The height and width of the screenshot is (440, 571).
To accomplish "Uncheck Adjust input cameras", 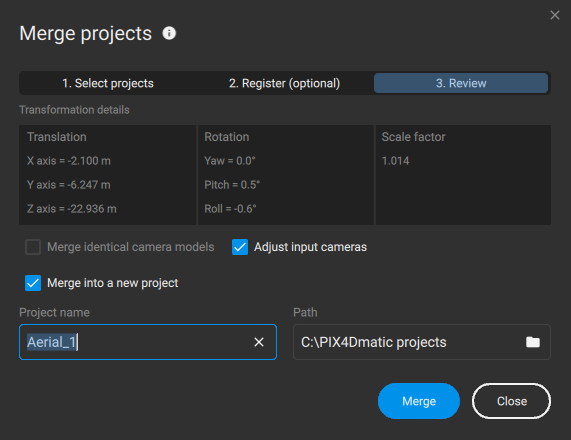I will coord(240,247).
